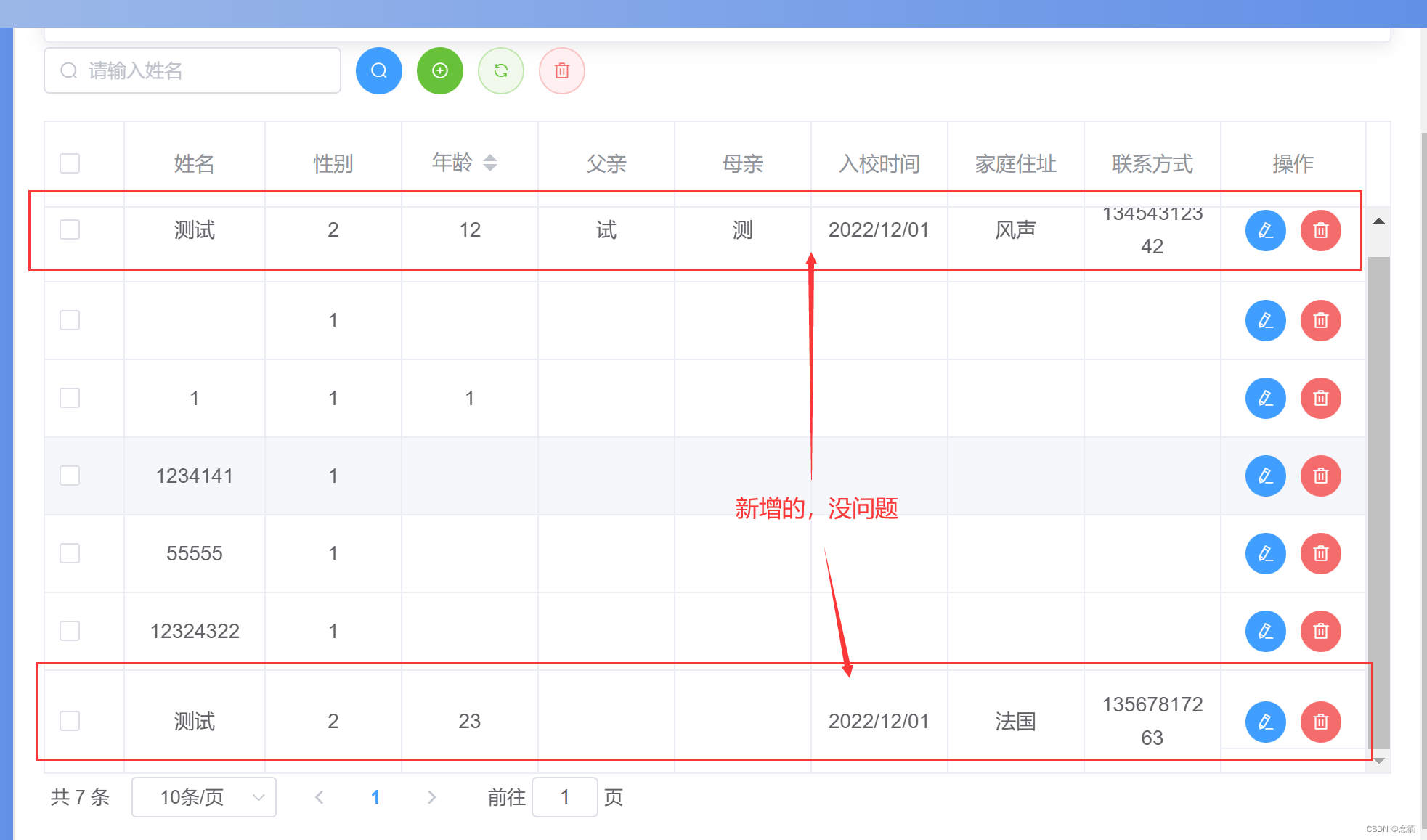Image resolution: width=1427 pixels, height=840 pixels.
Task: Go to next page arrow
Action: [x=431, y=797]
